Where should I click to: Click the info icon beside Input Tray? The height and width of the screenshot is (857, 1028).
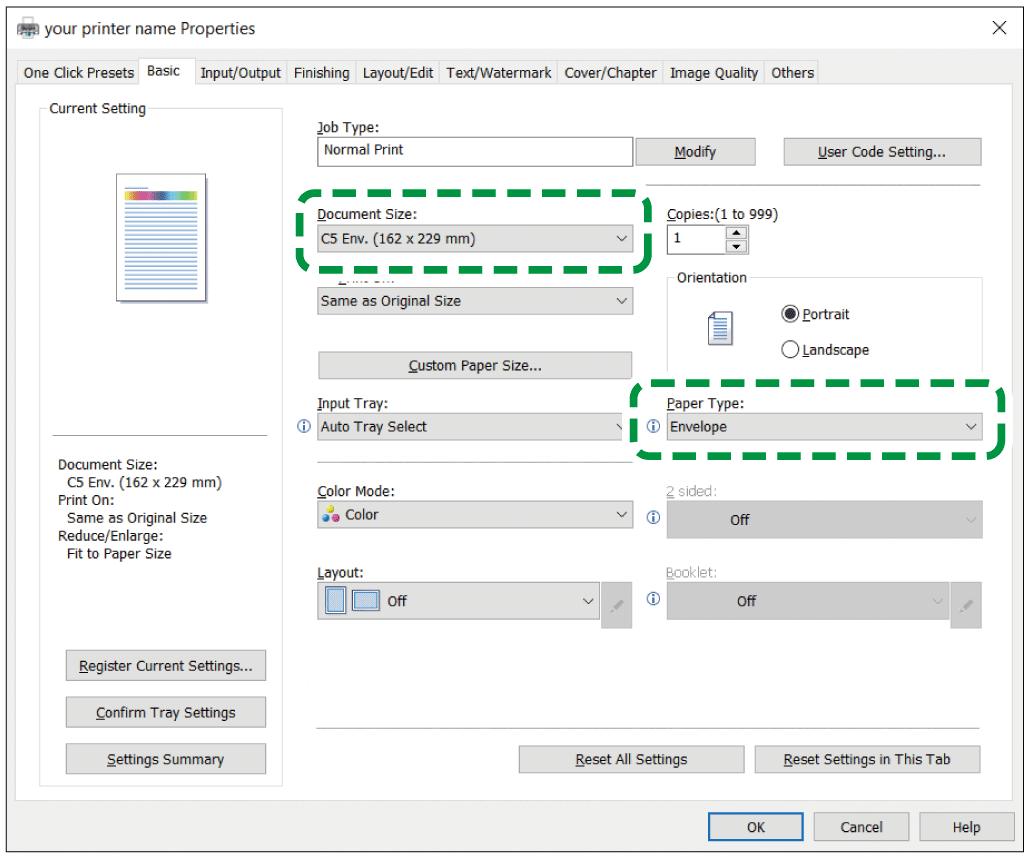click(305, 427)
